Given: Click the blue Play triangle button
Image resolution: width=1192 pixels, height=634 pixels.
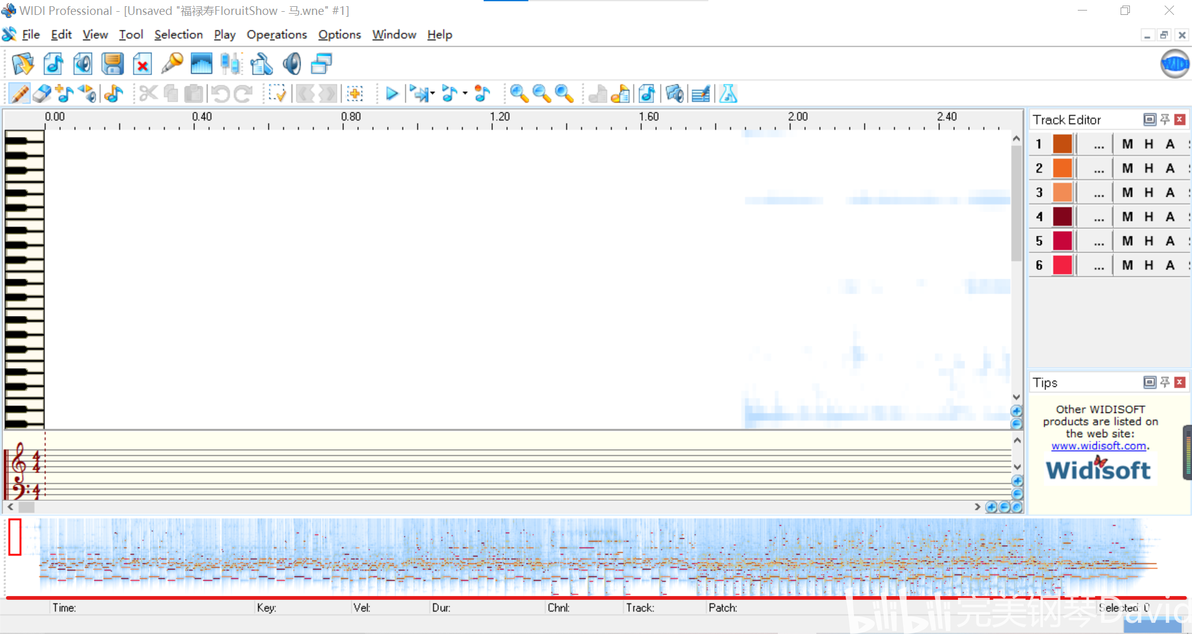Looking at the screenshot, I should (392, 94).
